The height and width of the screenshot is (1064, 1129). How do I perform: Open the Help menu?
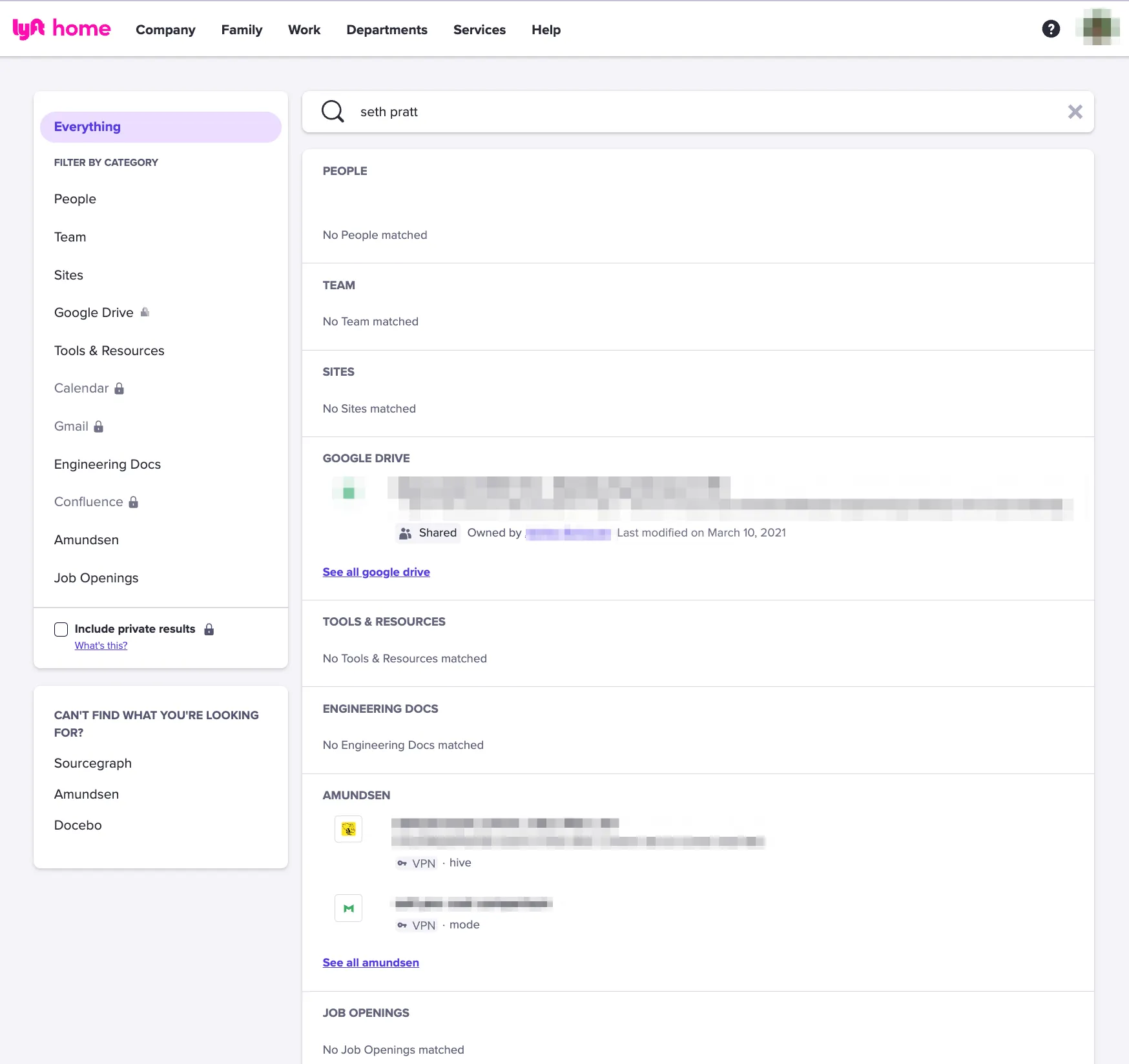point(546,30)
